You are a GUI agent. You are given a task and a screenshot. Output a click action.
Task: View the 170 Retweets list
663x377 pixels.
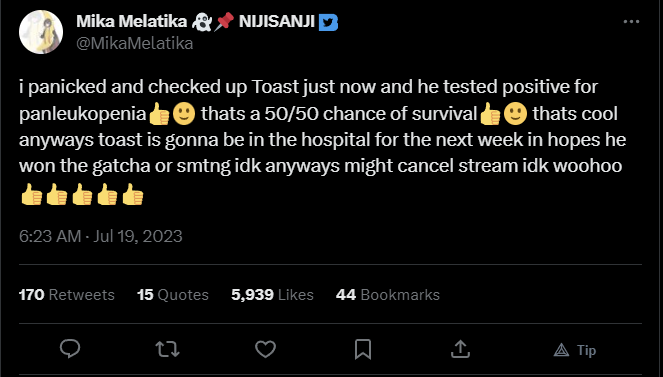67,295
